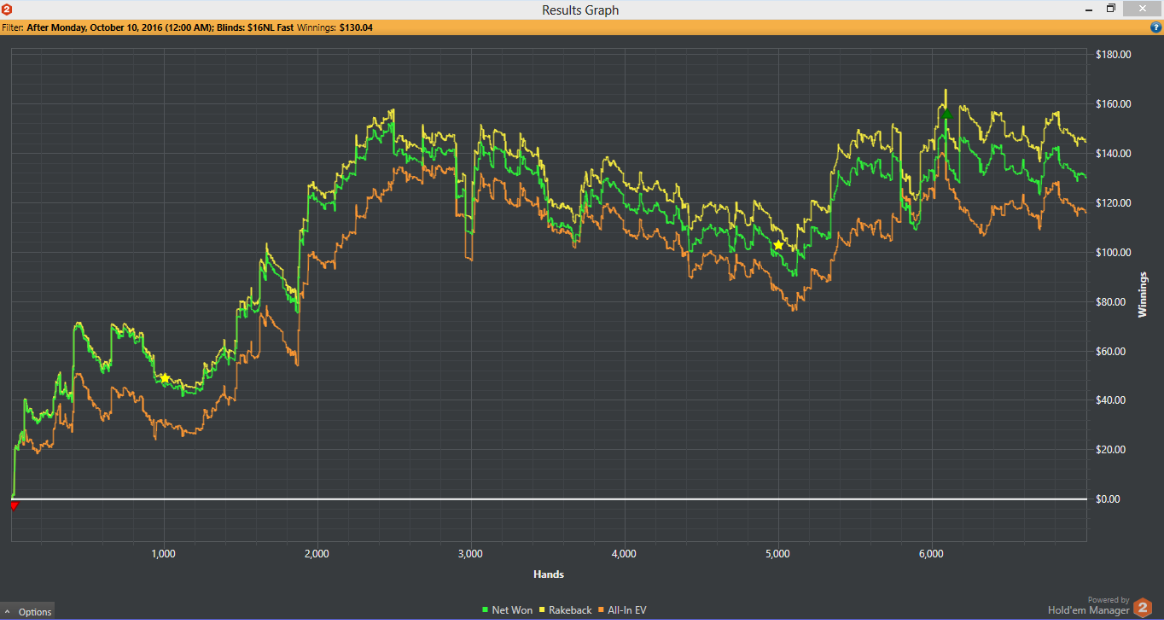Click the 2,000 hands axis label
Screen dimensions: 1164x620
[x=317, y=554]
